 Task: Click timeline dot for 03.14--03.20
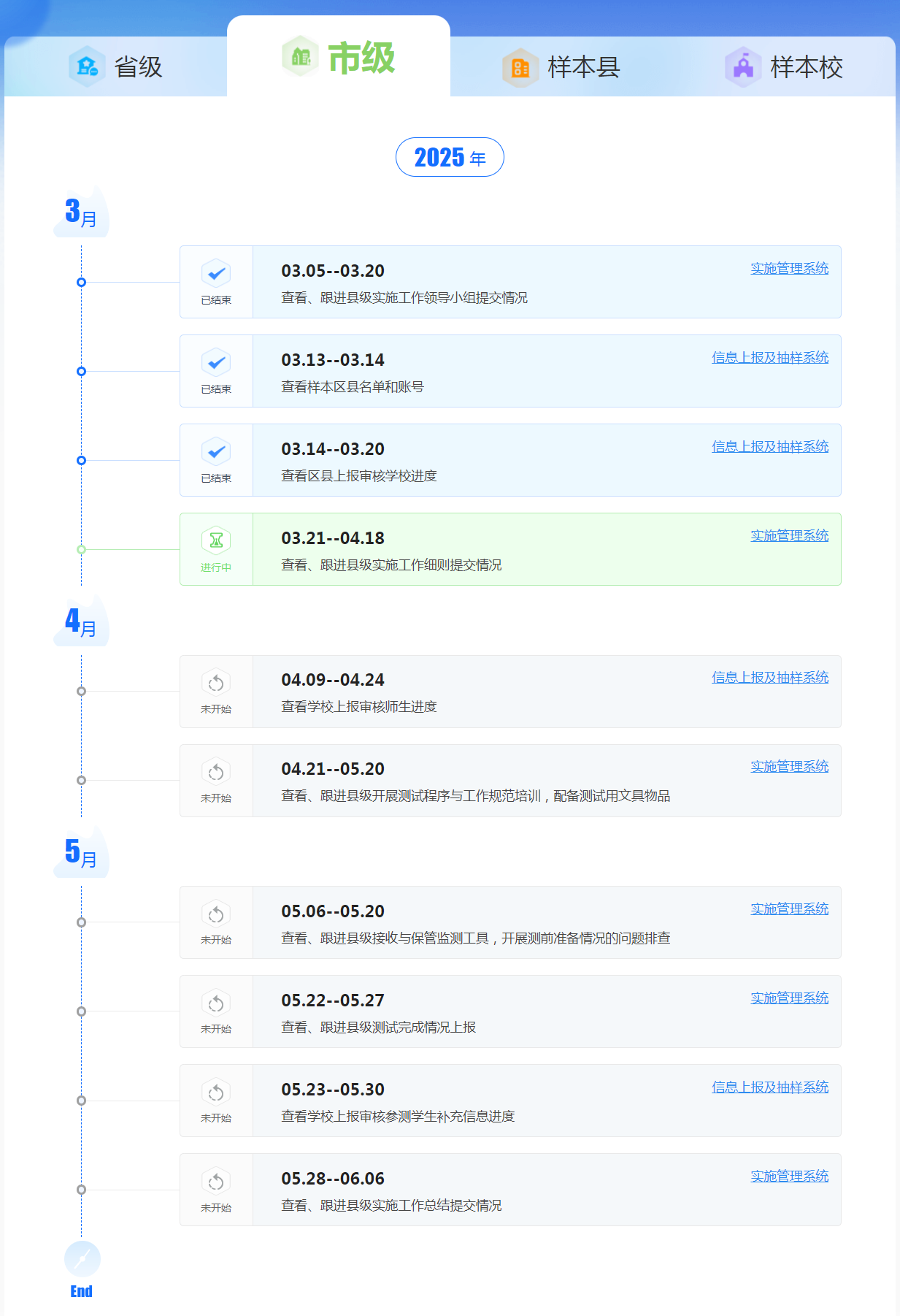(x=81, y=460)
